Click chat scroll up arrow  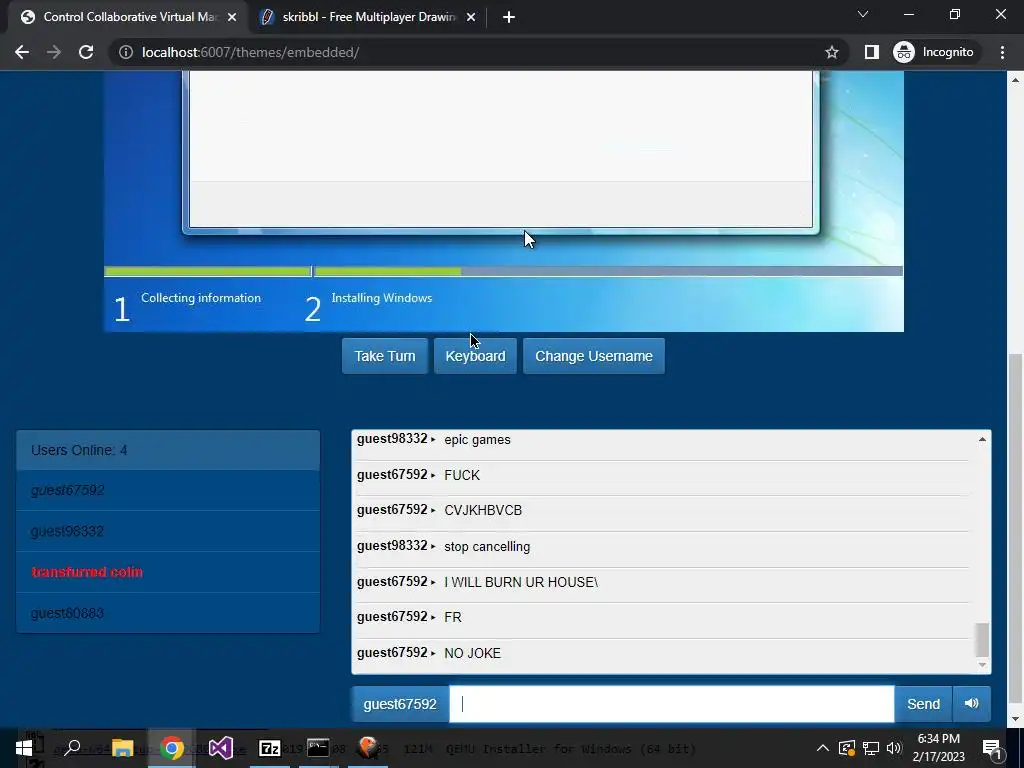click(982, 440)
